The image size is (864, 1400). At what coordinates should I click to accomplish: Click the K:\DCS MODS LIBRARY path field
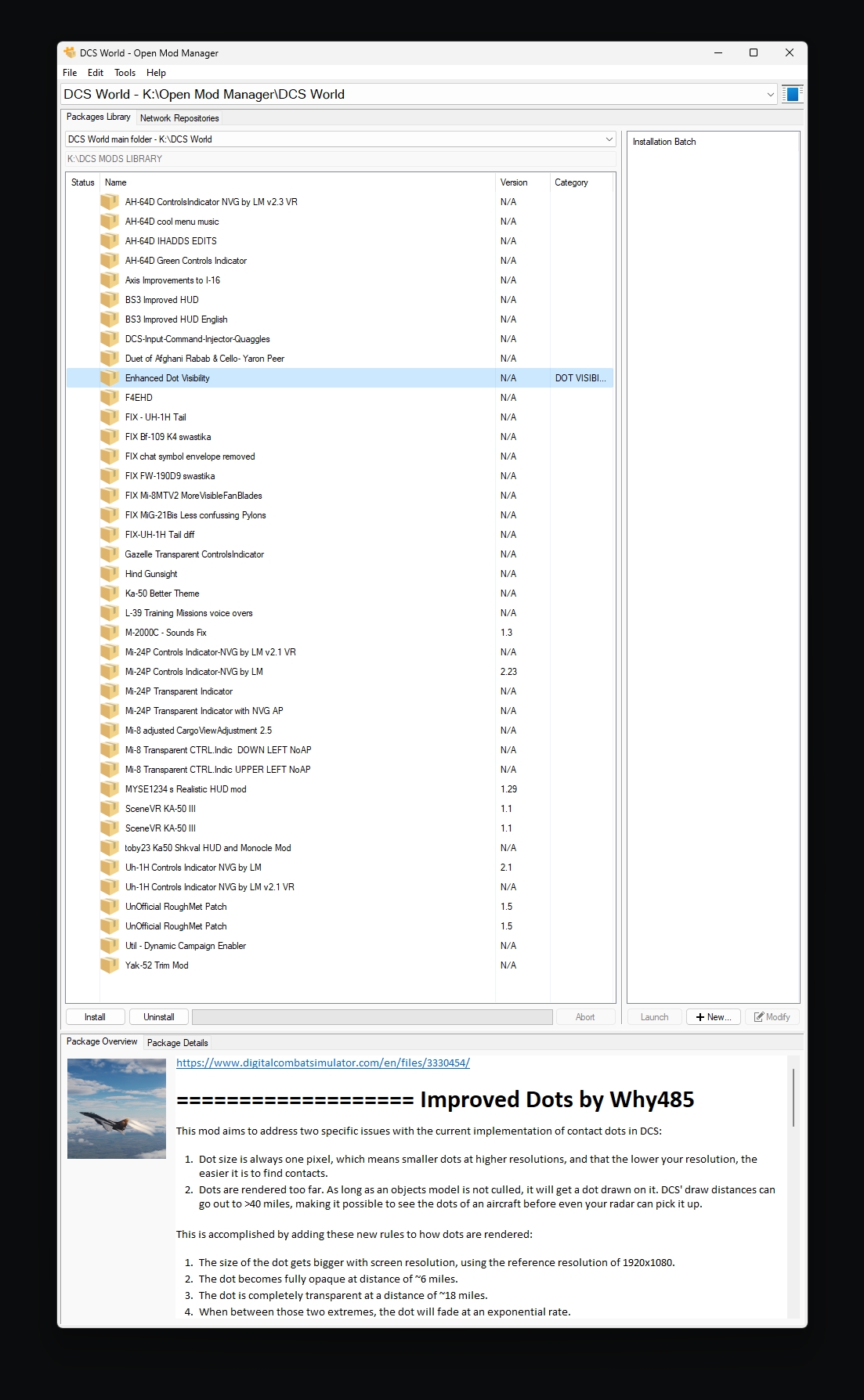(340, 158)
